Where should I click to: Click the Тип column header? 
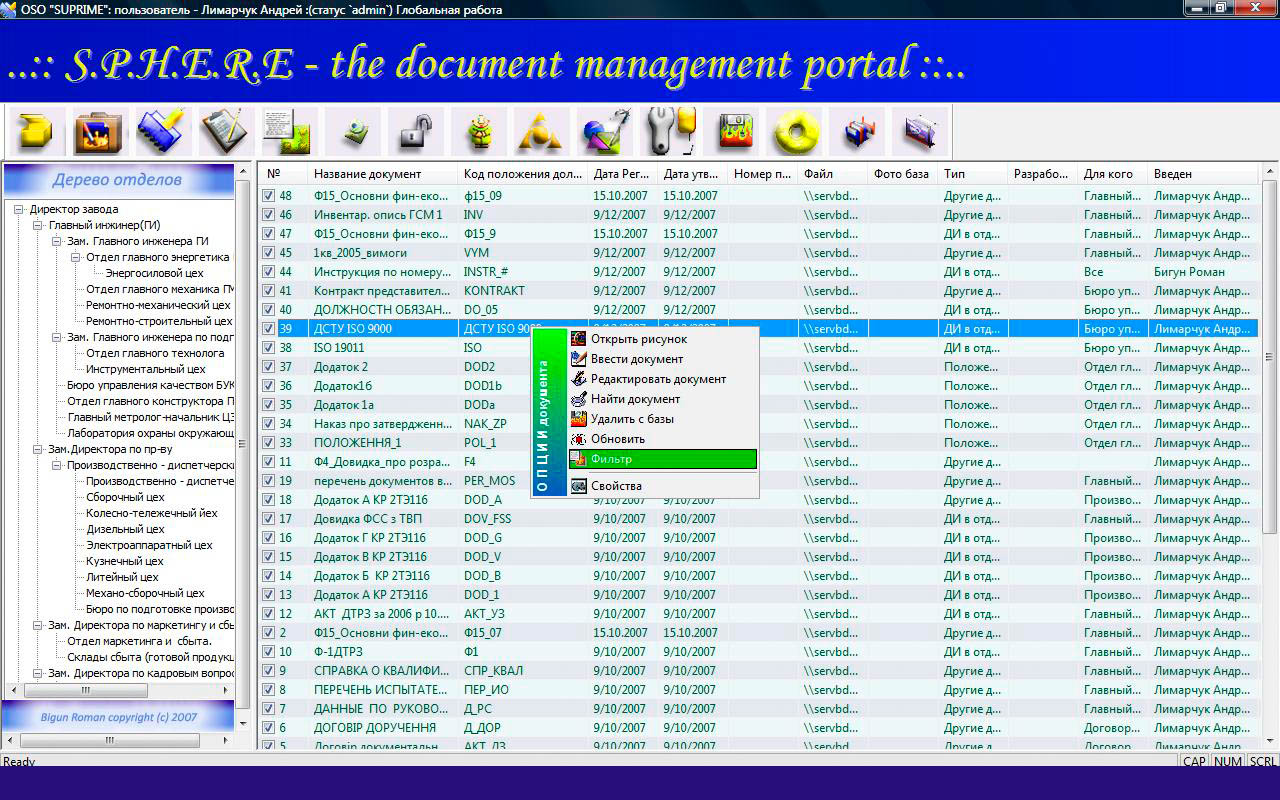point(972,174)
